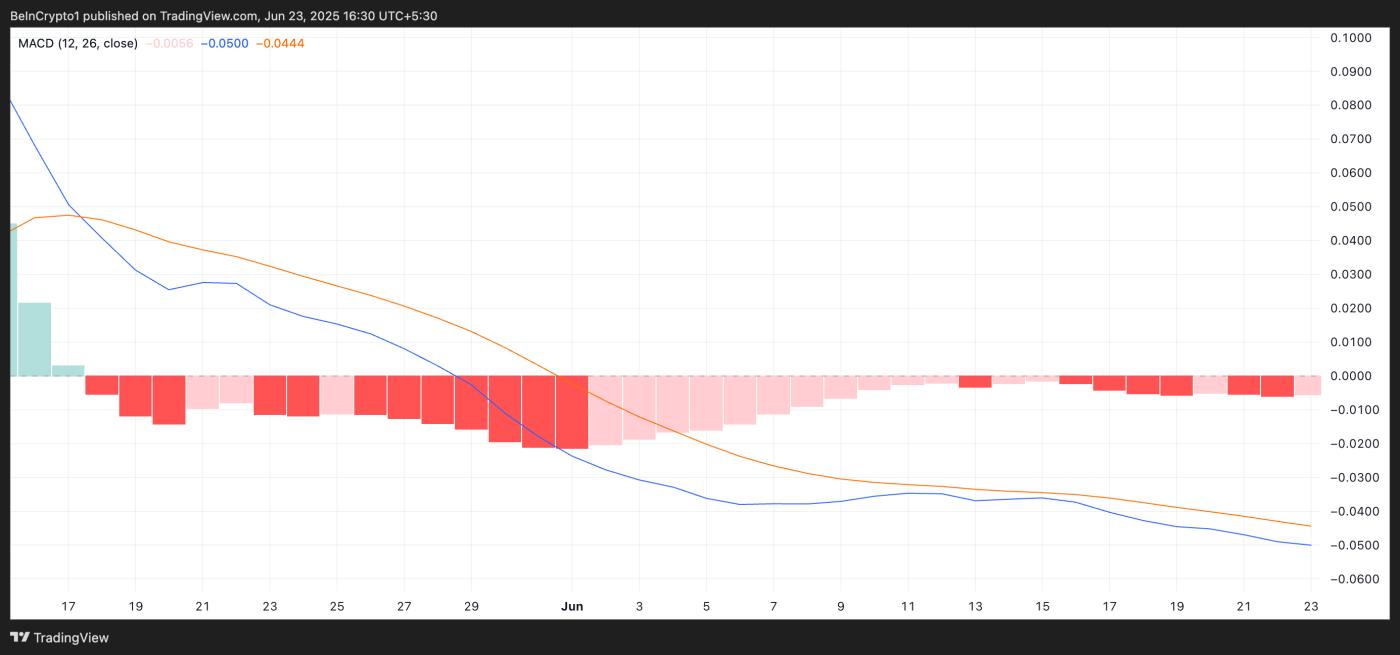Click the 0.0400 price axis label
1400x655 pixels.
[x=1350, y=241]
